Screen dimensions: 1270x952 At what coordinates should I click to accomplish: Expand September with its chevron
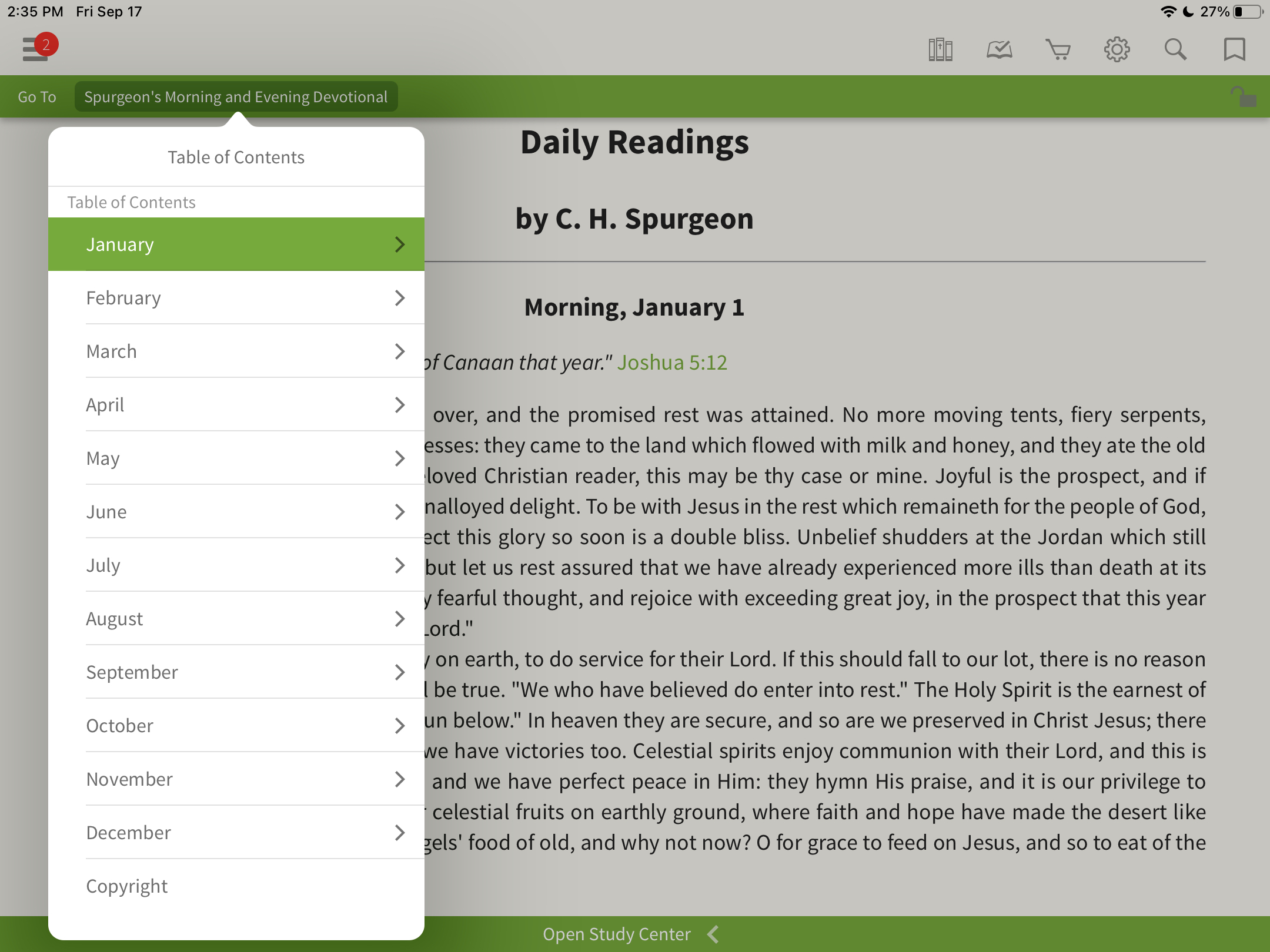point(400,672)
